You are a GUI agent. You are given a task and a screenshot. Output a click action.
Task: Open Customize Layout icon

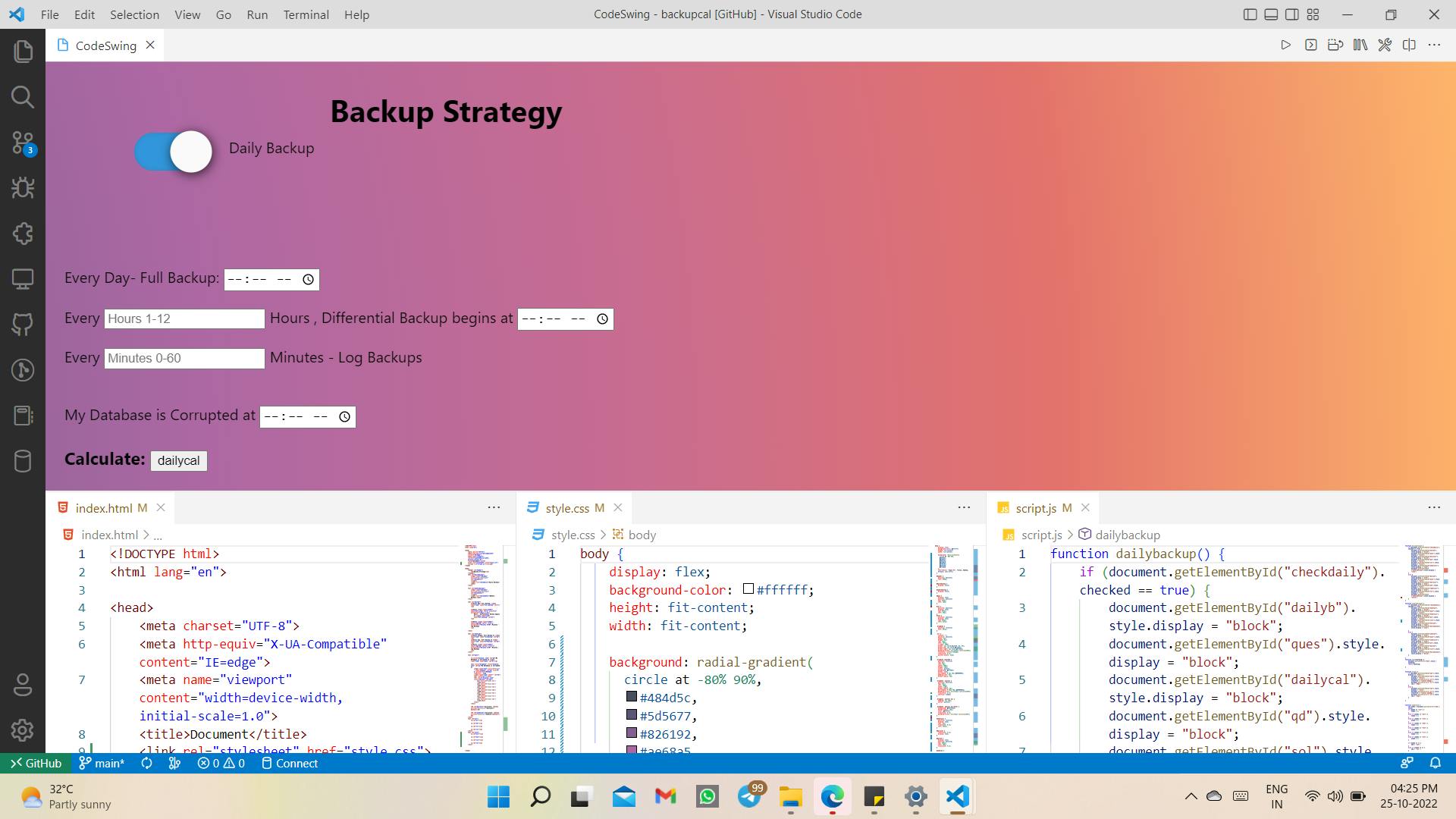(x=1313, y=14)
